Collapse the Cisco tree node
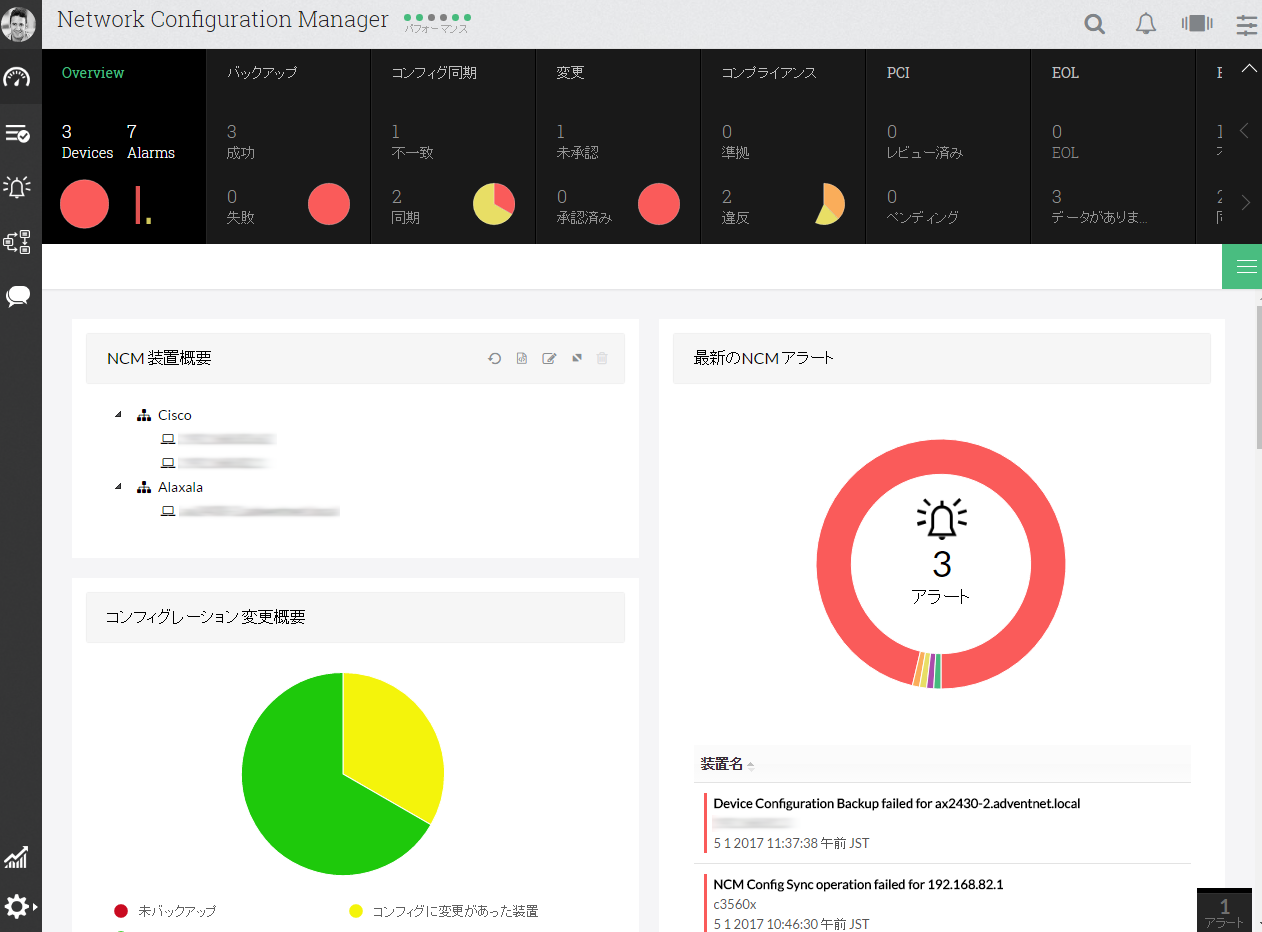Image resolution: width=1262 pixels, height=932 pixels. click(118, 414)
